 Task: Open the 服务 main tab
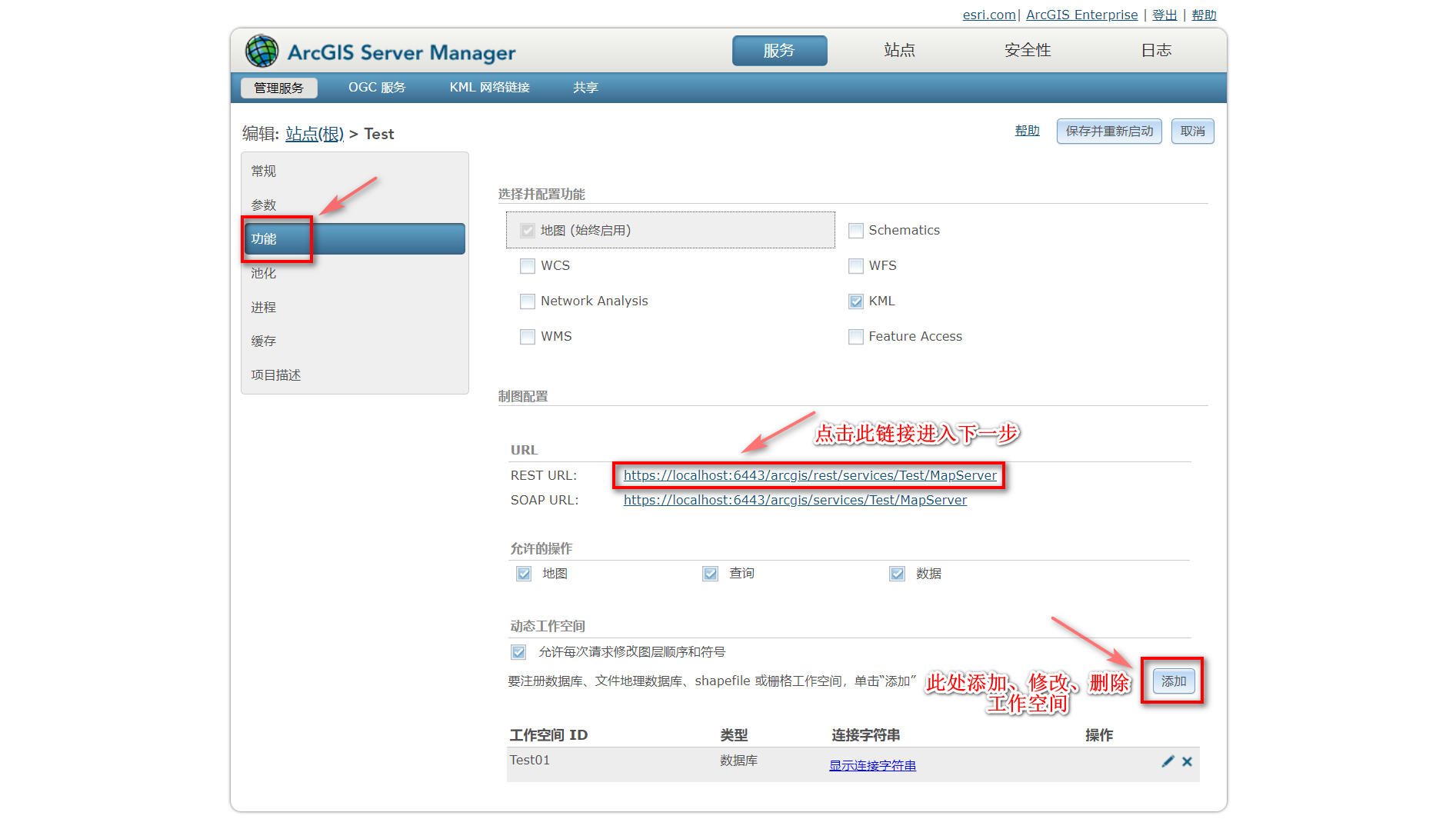coord(779,51)
